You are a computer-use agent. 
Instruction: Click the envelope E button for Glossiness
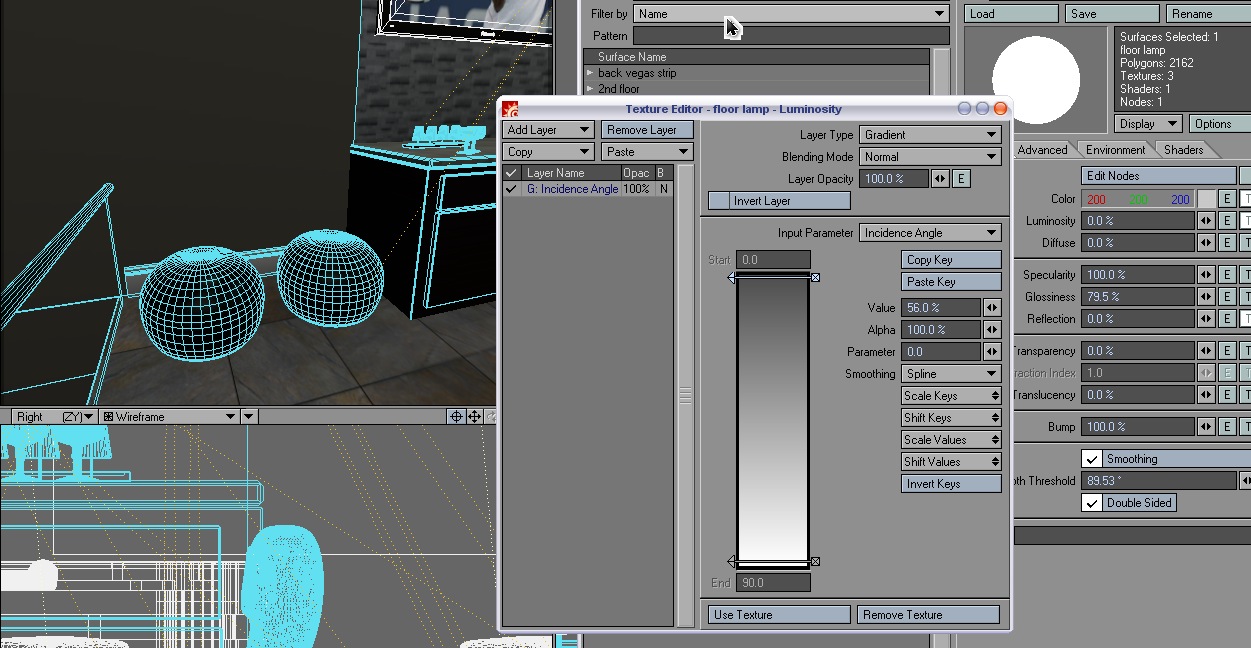click(x=1227, y=297)
